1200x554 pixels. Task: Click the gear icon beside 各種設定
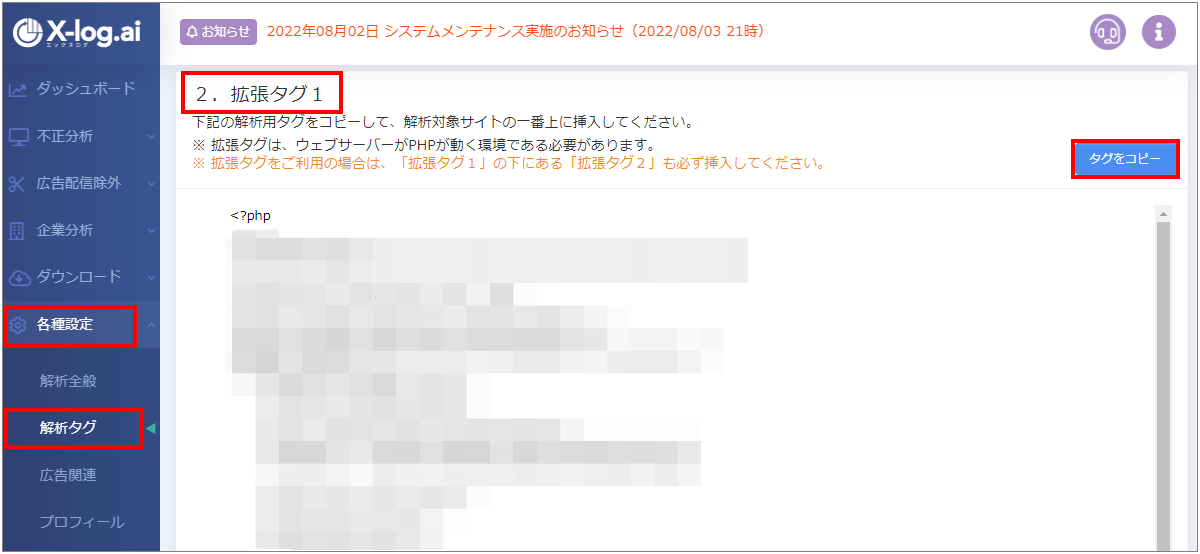17,324
